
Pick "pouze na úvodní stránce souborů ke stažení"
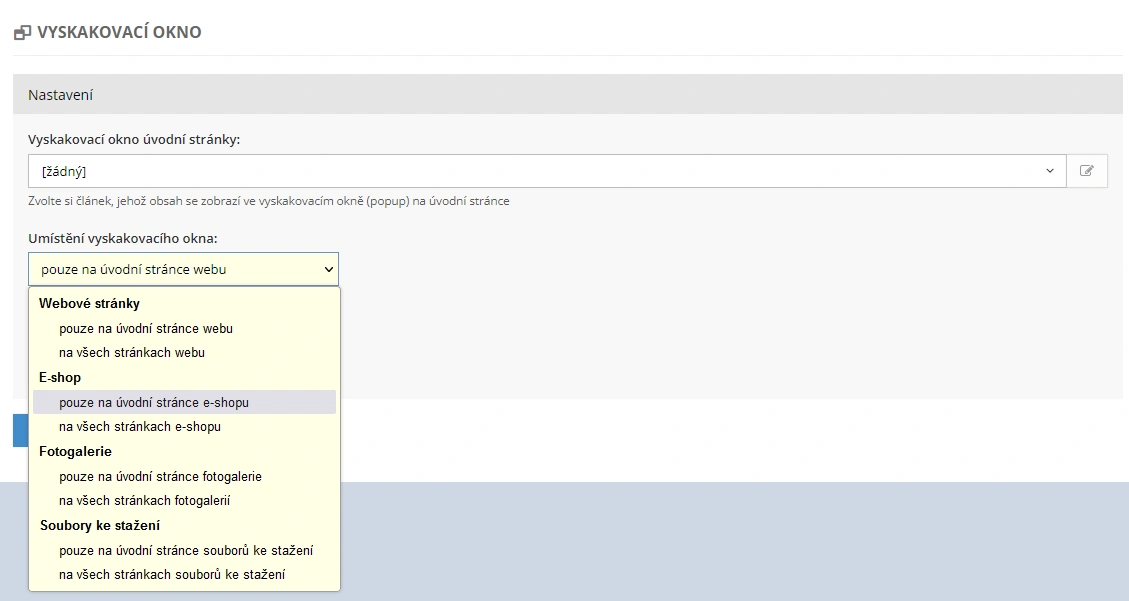(x=186, y=550)
